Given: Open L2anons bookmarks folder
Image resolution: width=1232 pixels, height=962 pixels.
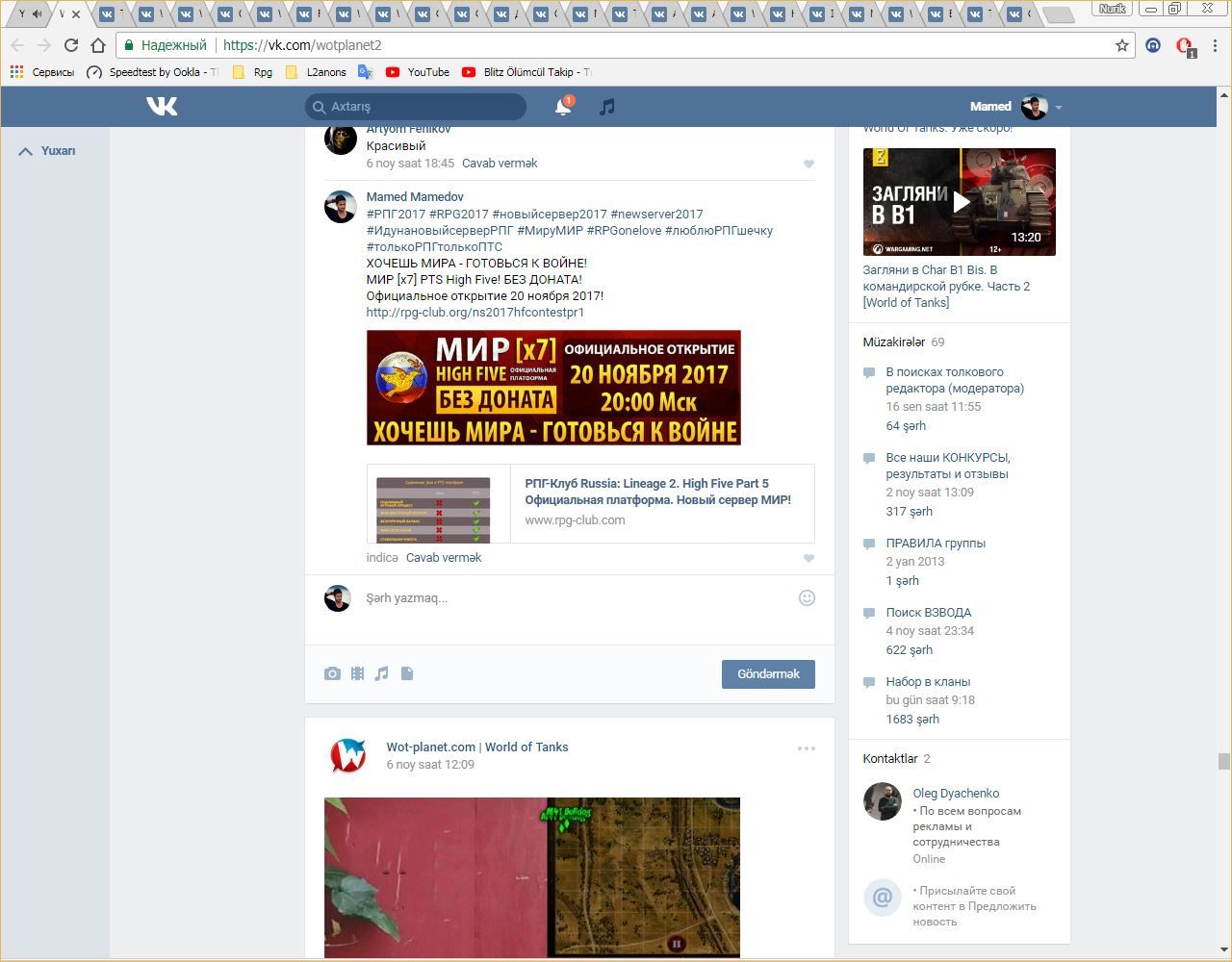Looking at the screenshot, I should click(x=317, y=72).
